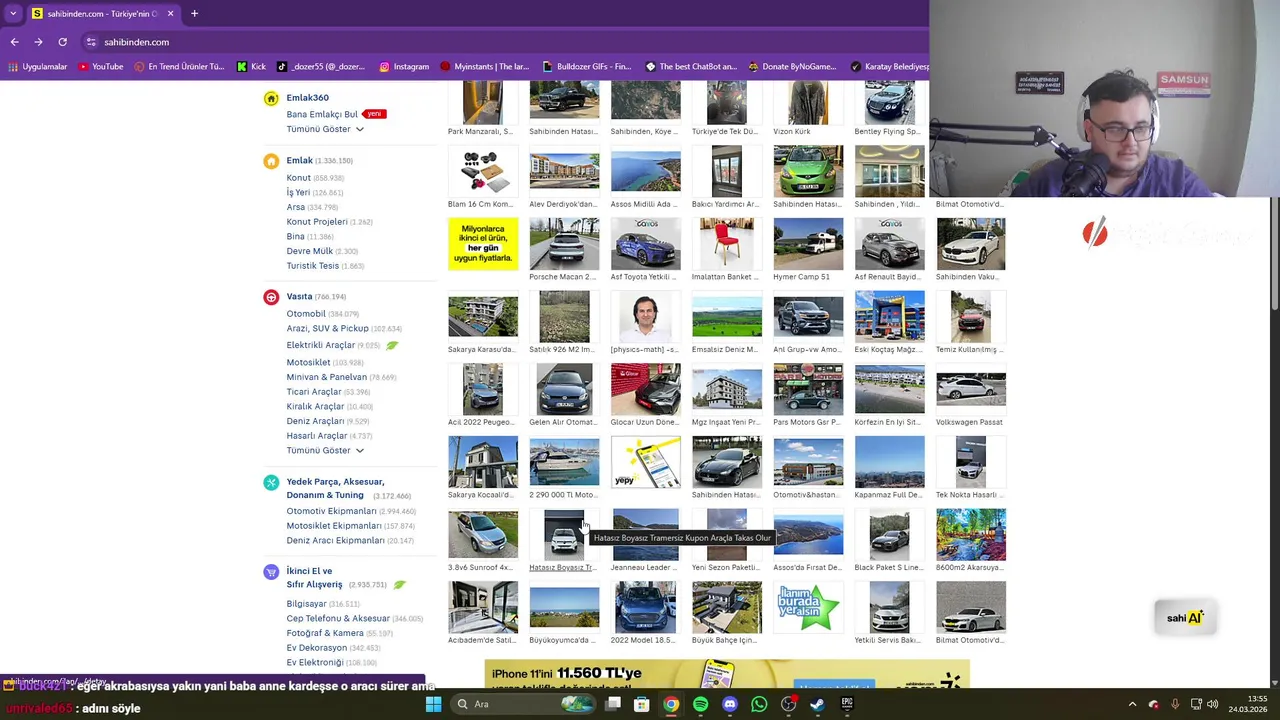Expand Tümünü Göster under Emlak360

click(325, 129)
